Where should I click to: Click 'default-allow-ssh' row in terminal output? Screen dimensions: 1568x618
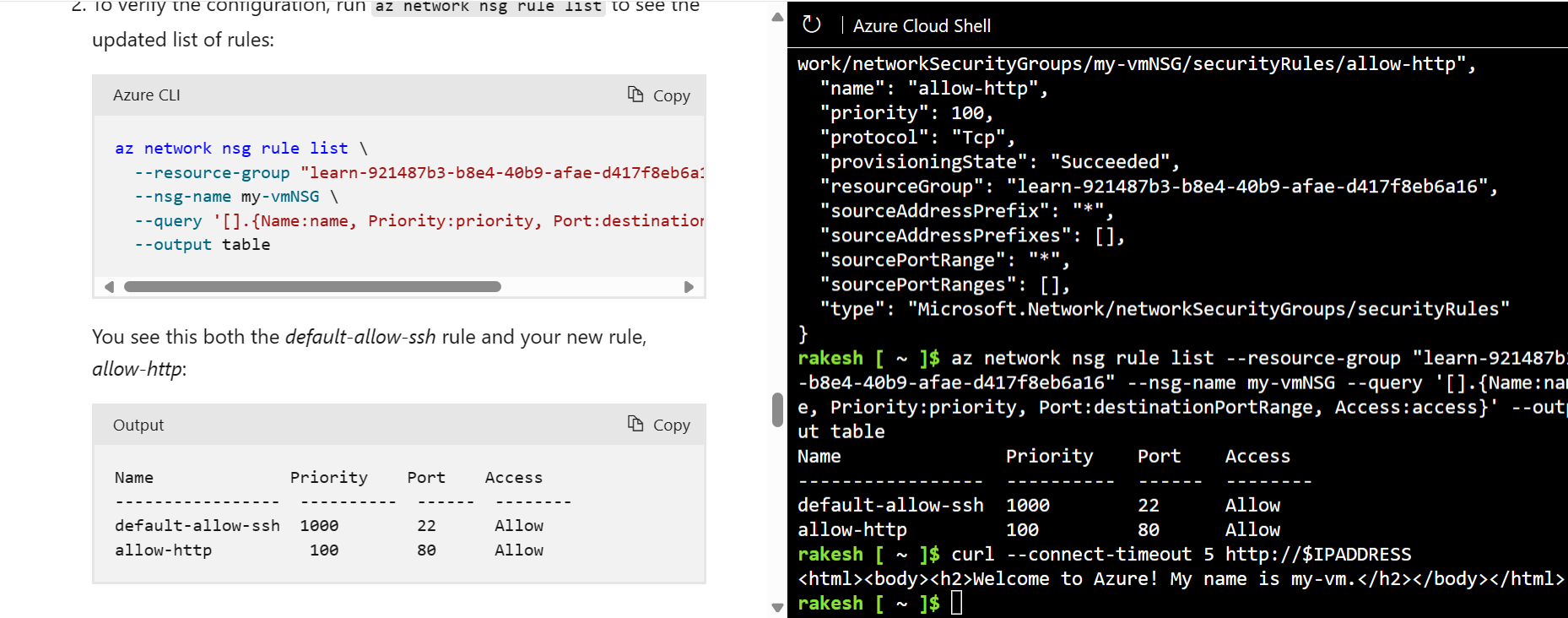pos(1039,505)
